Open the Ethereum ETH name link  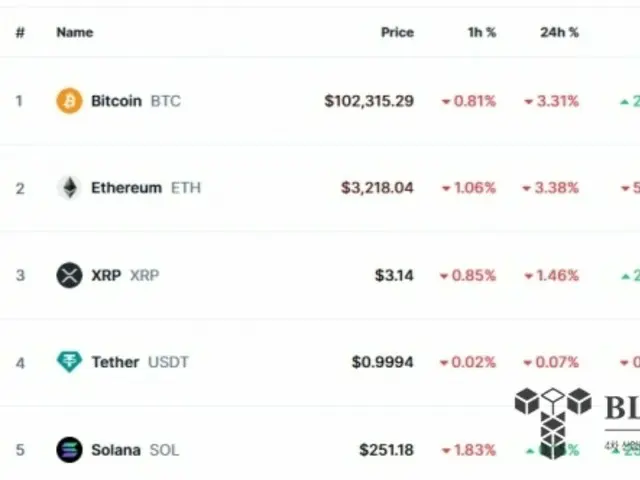coord(146,188)
